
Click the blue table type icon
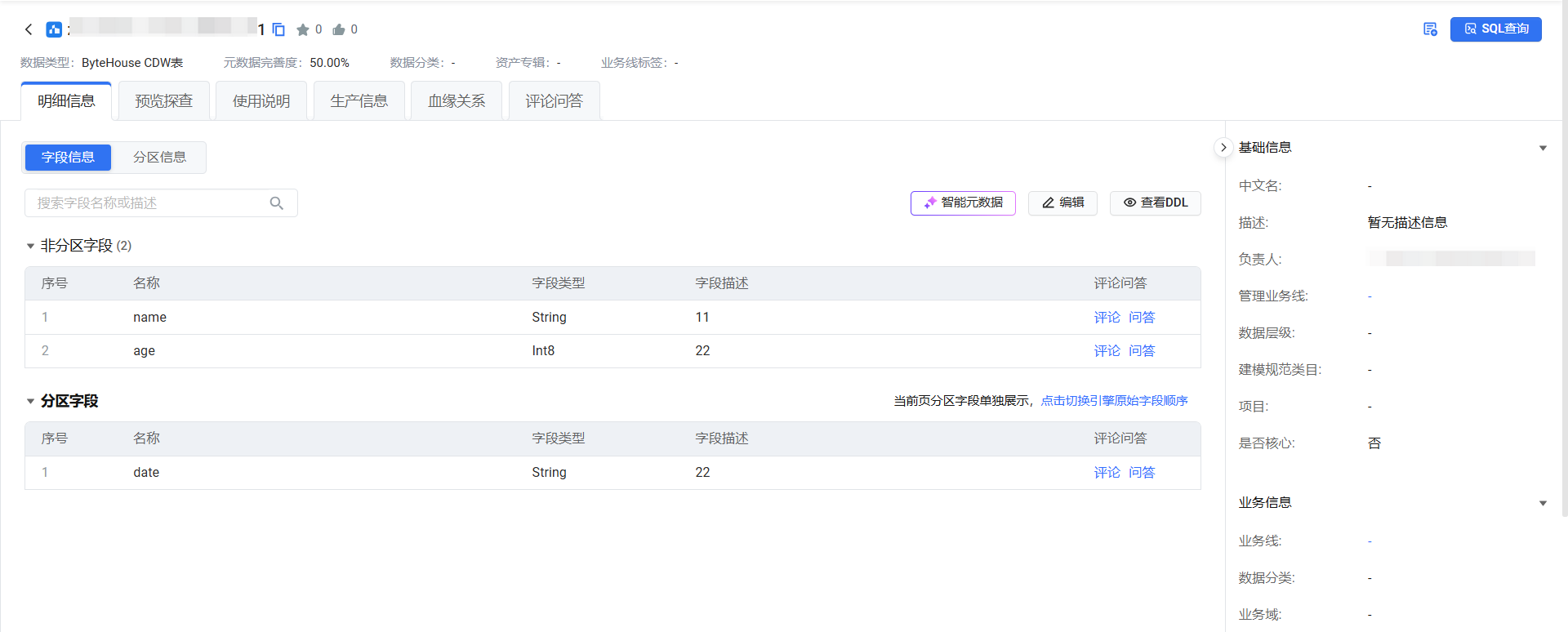[x=54, y=29]
